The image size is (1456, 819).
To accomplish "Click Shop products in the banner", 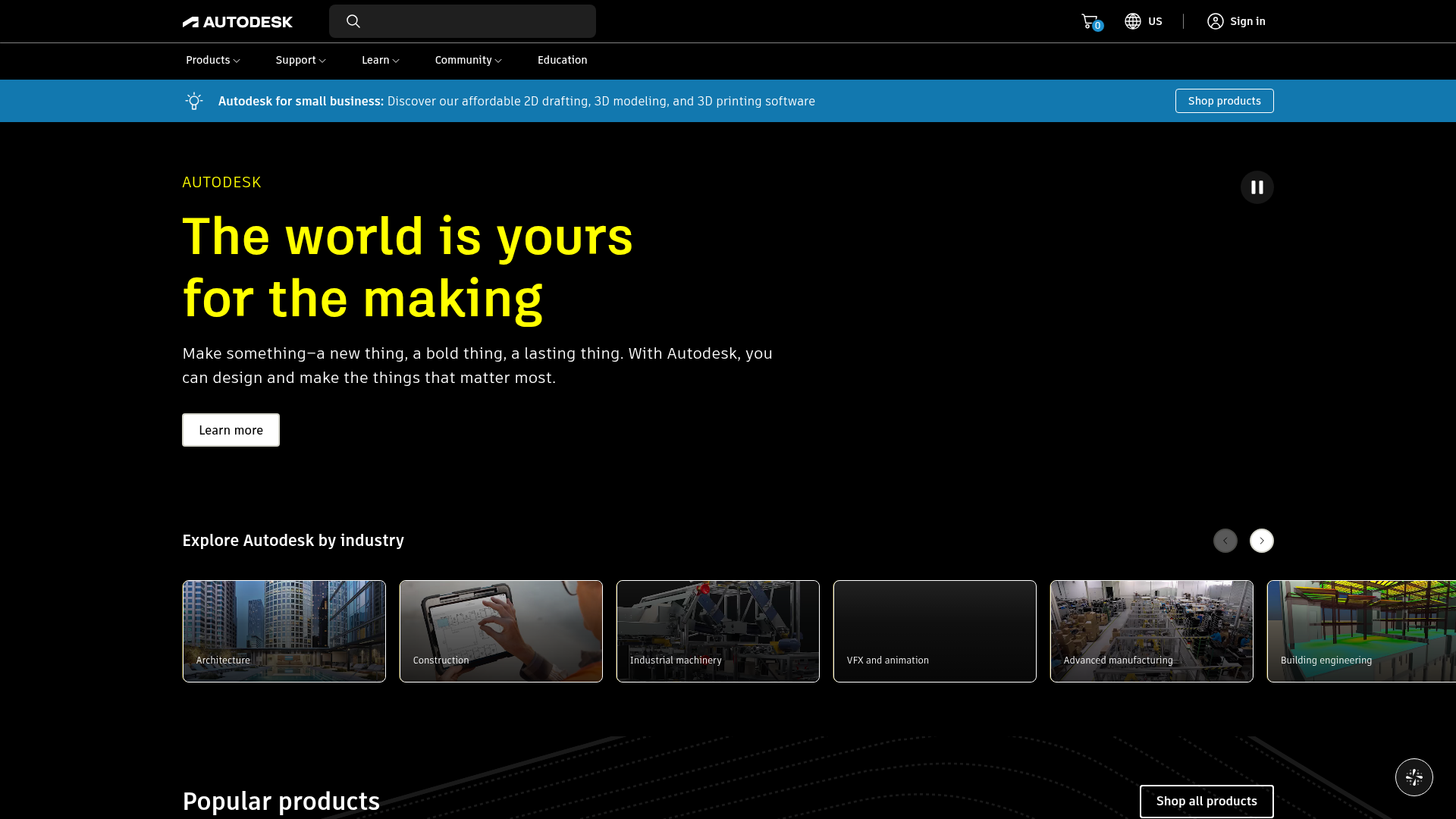I will point(1225,101).
